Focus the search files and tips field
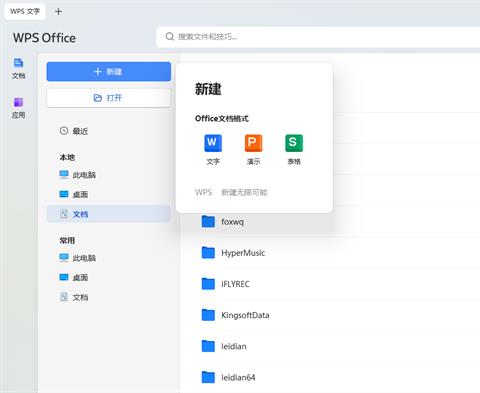Image resolution: width=480 pixels, height=393 pixels. click(318, 37)
